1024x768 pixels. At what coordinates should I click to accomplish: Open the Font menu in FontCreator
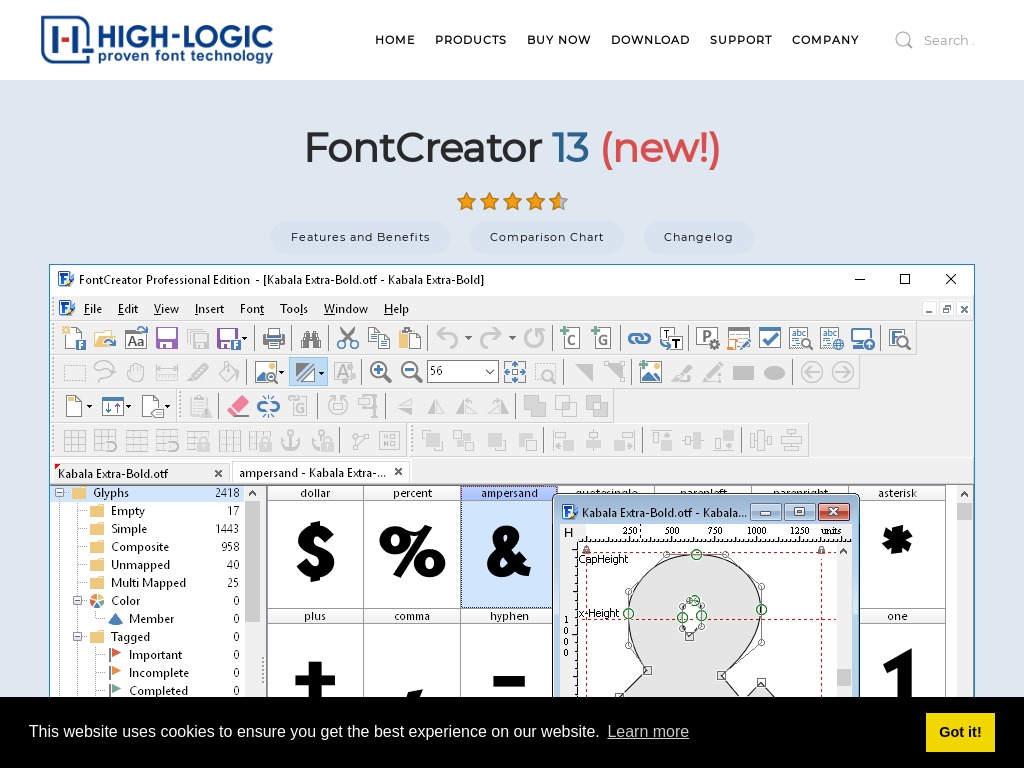(252, 309)
